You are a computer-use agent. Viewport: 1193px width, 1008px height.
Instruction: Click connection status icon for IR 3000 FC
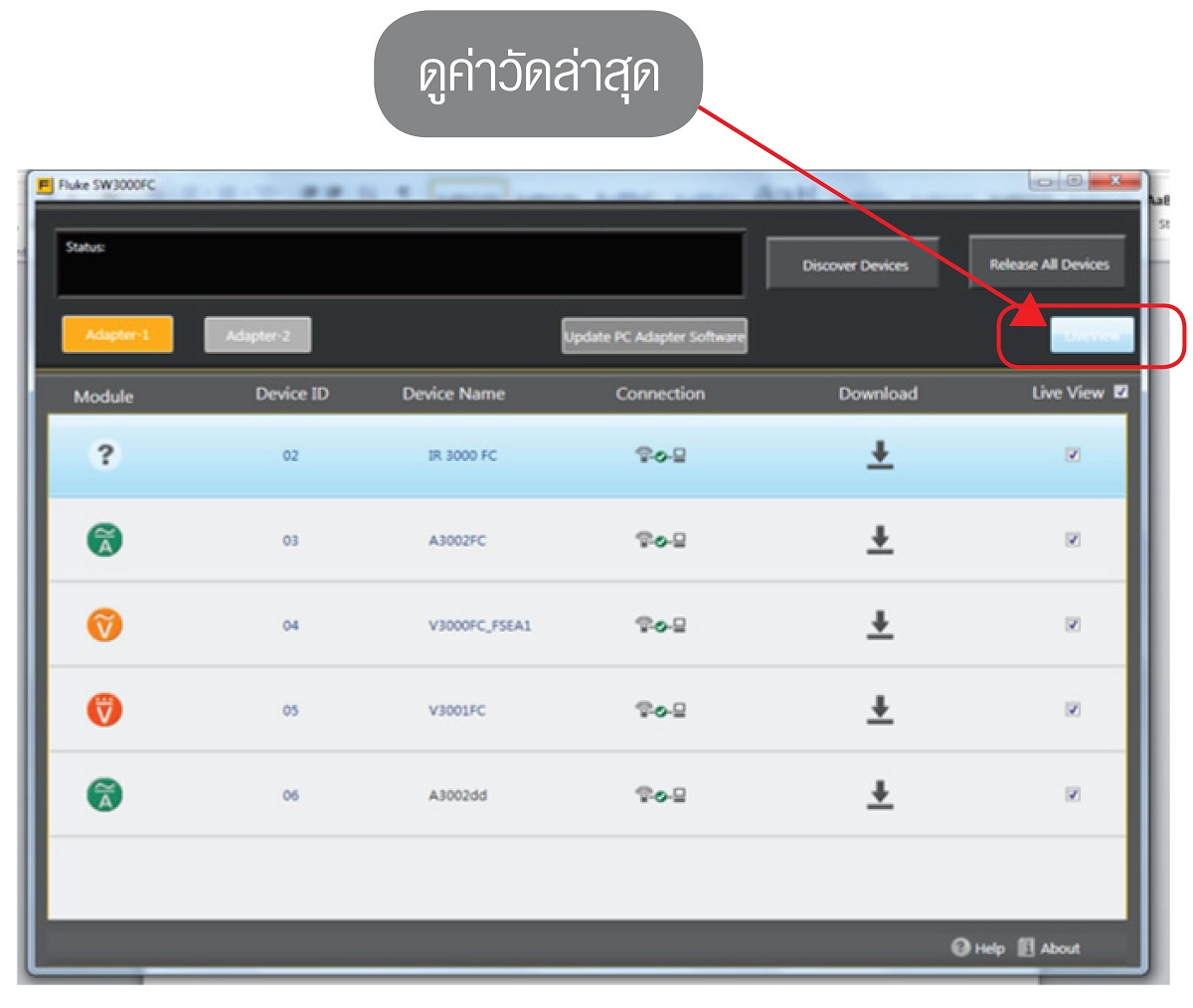point(660,456)
